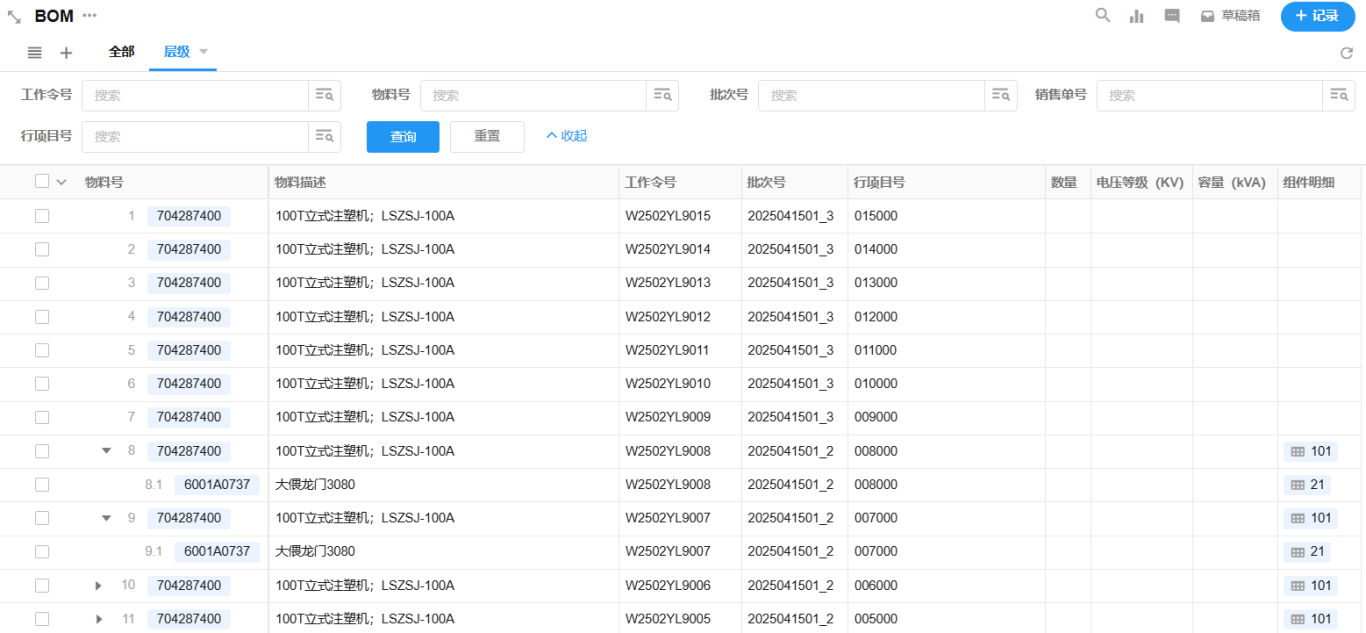Add a new view with plus icon
The image size is (1366, 633).
click(x=66, y=53)
